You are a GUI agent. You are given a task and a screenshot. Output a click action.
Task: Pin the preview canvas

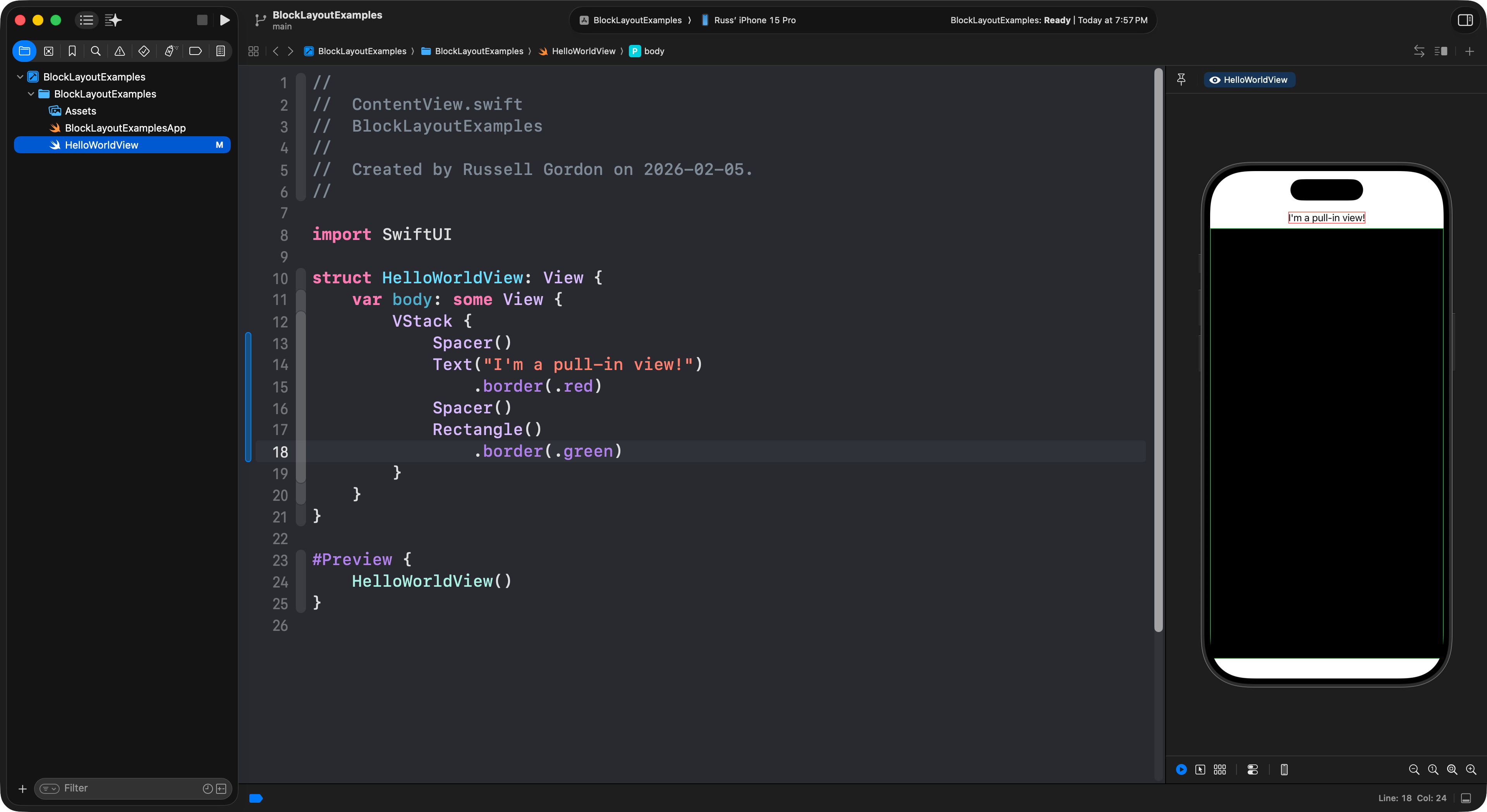(x=1181, y=80)
